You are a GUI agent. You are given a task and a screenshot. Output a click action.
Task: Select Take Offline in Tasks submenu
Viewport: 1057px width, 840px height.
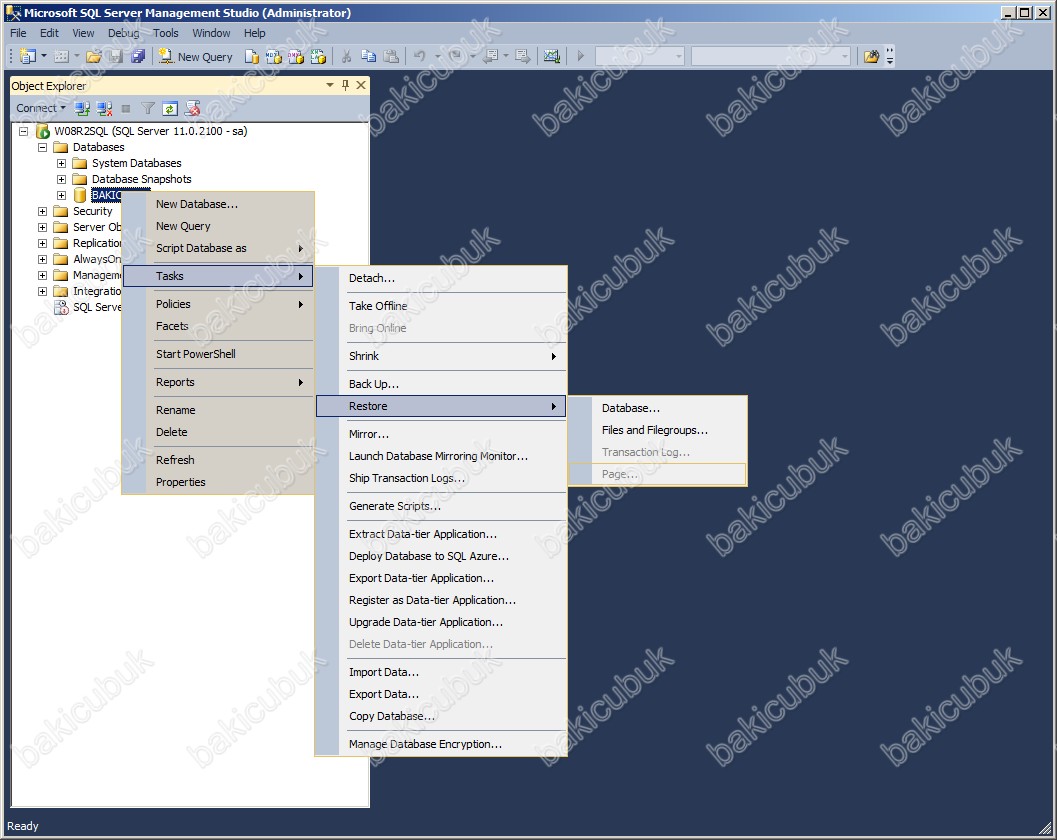pyautogui.click(x=442, y=305)
